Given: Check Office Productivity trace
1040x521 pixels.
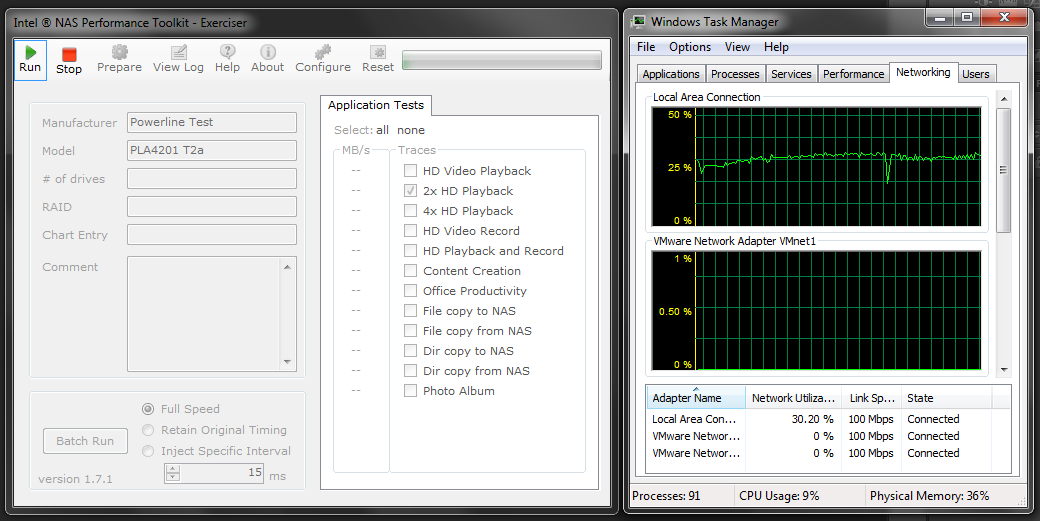Looking at the screenshot, I should coord(411,290).
